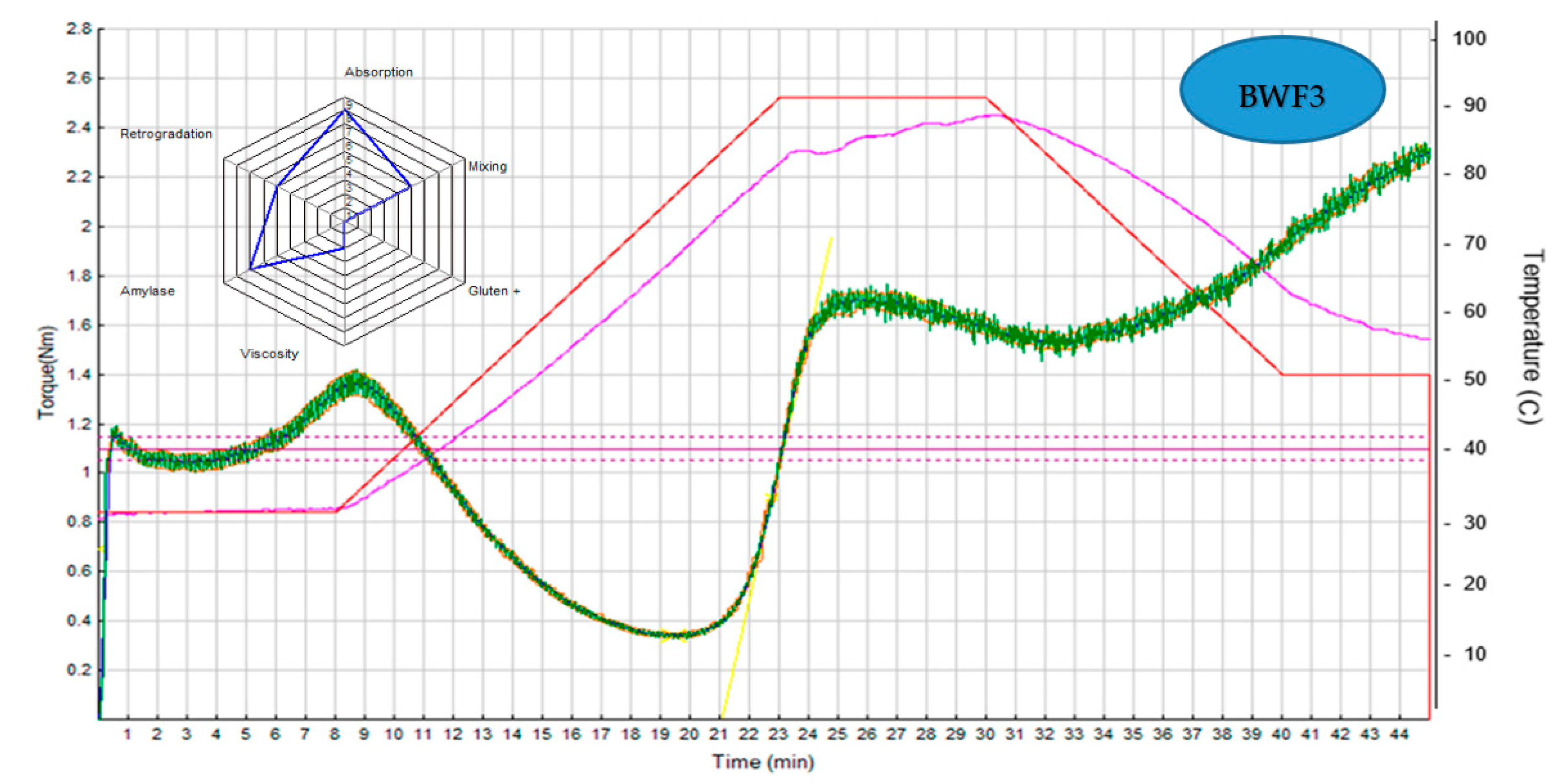Click center of the hexagonal radar chart
Image resolution: width=1559 pixels, height=784 pixels.
click(344, 221)
